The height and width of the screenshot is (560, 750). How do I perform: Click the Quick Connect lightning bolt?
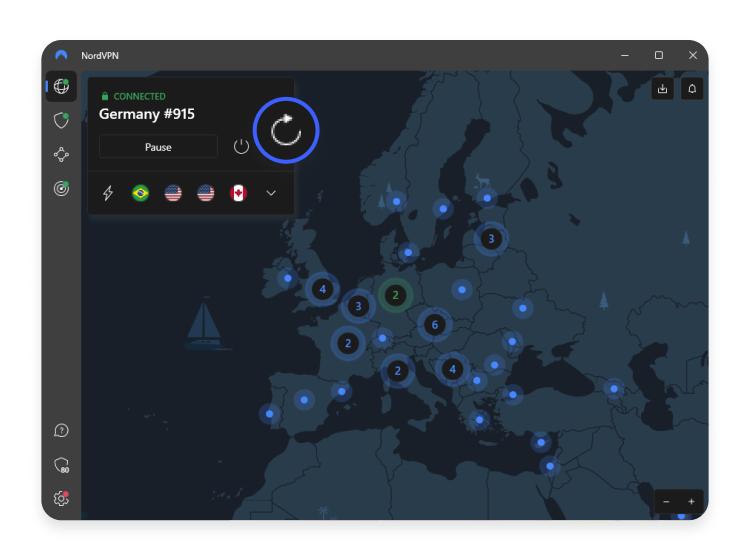[108, 193]
